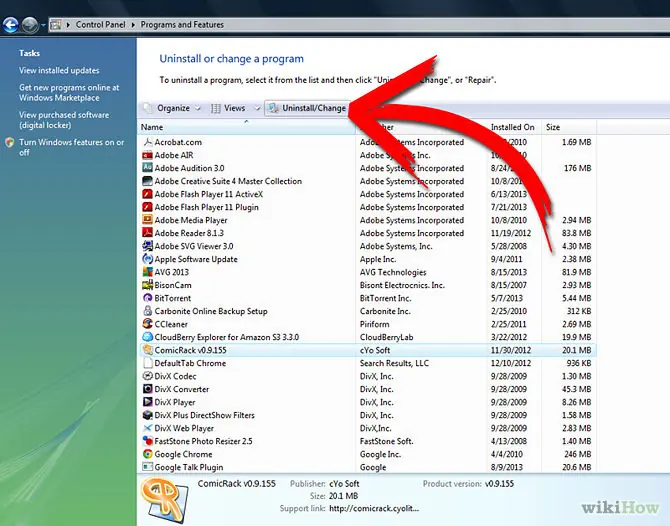The image size is (670, 526).
Task: Click the Views toolbar button
Action: 229,108
